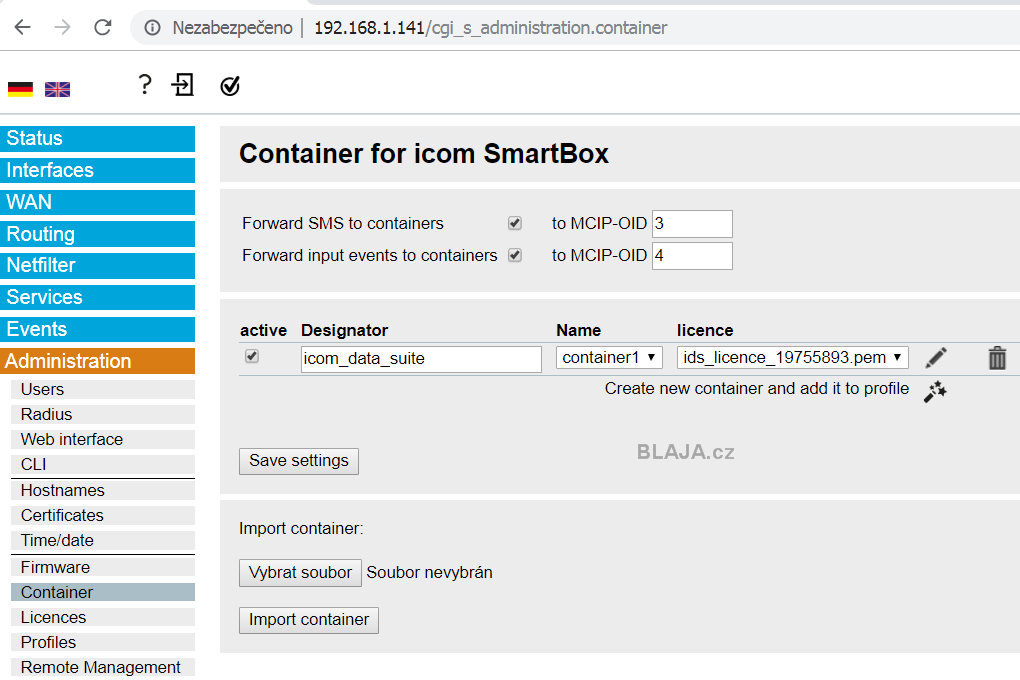Screen dimensions: 1020x680
Task: Toggle Forward input events to containers checkbox
Action: [x=515, y=255]
